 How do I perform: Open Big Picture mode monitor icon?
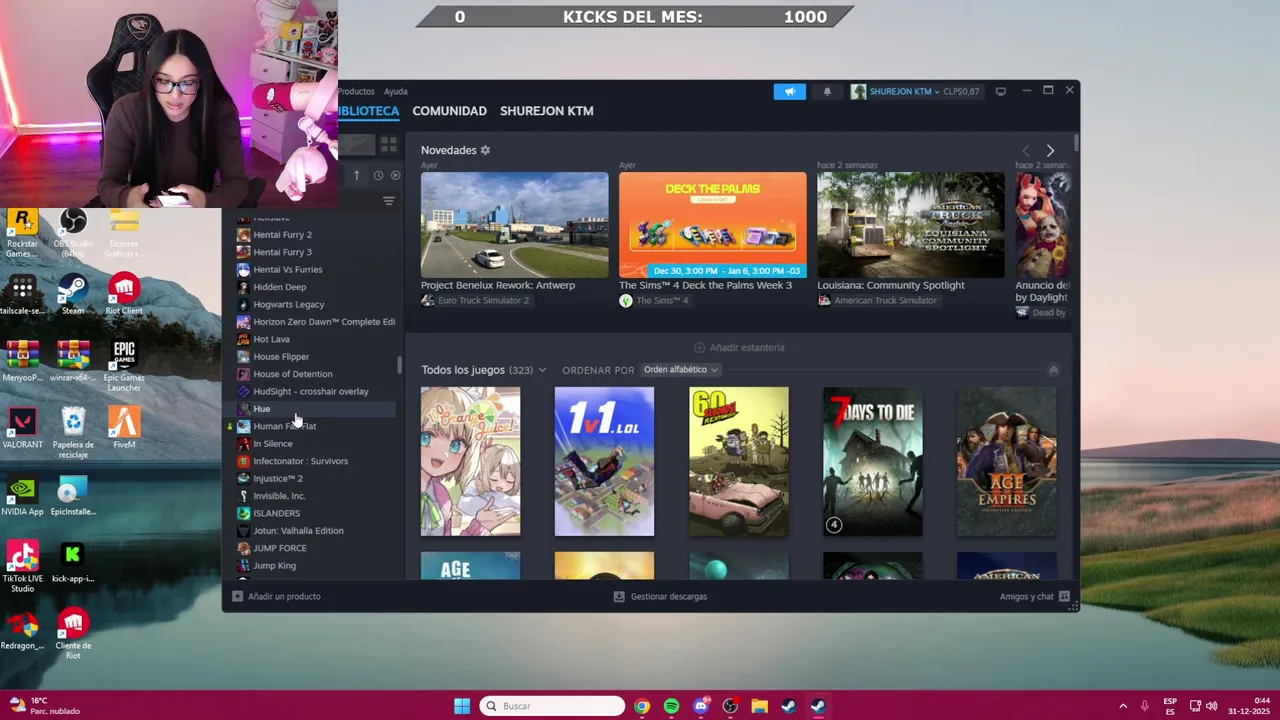tap(1000, 91)
